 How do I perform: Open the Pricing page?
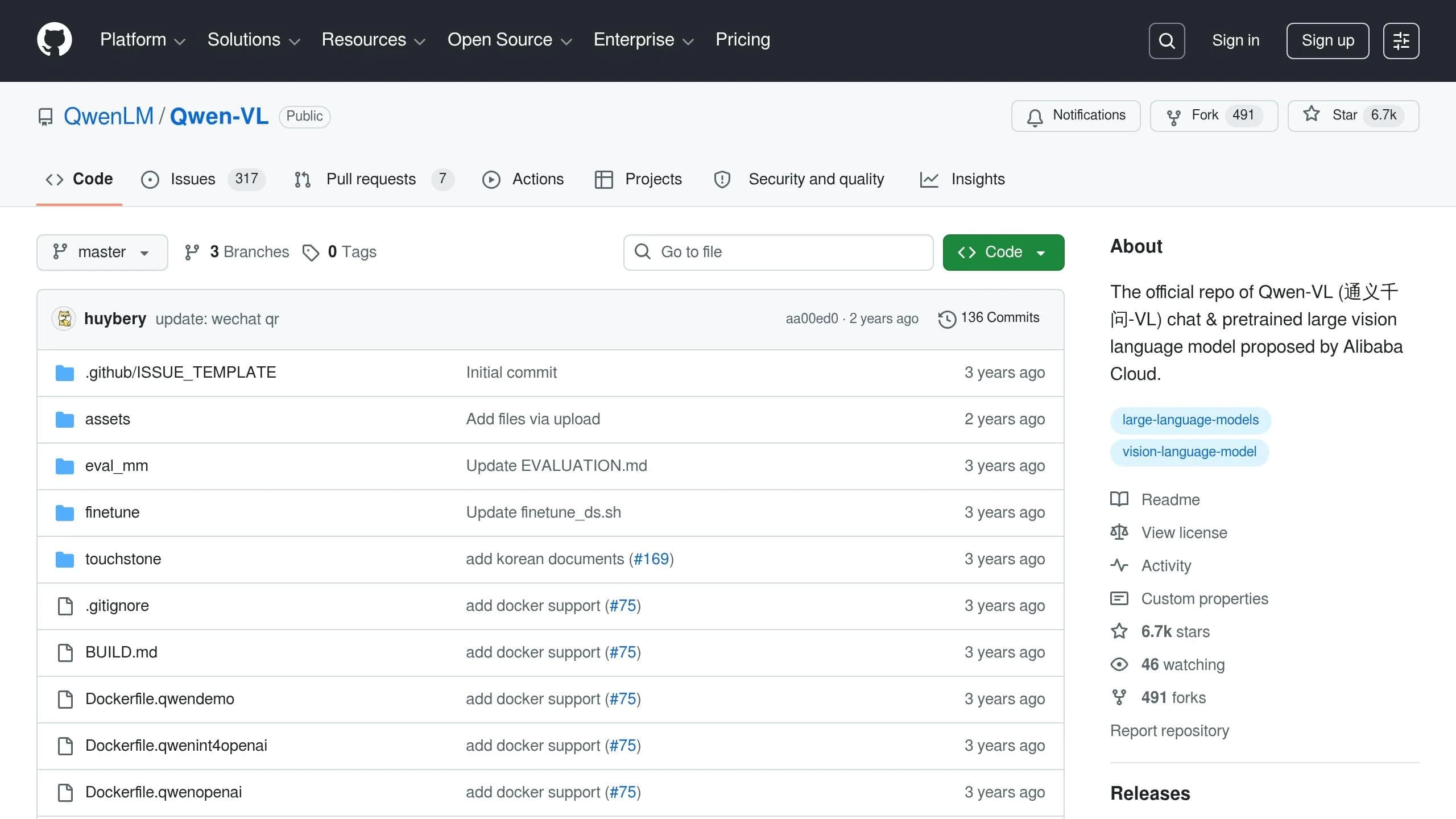coord(743,40)
